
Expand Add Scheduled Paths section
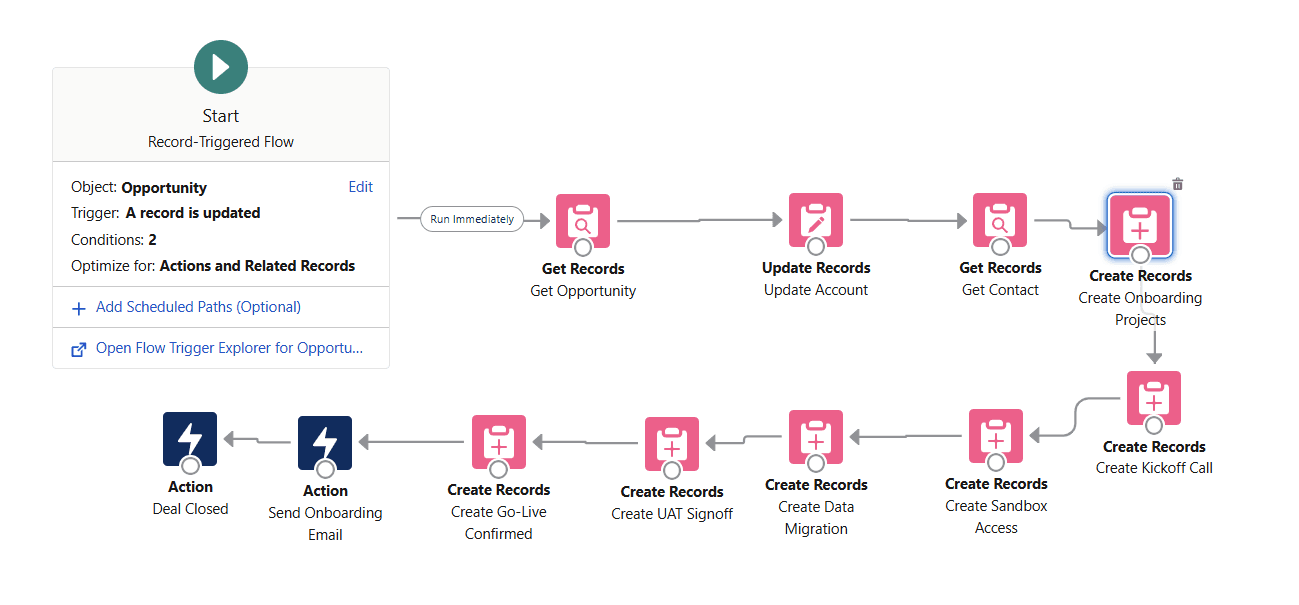tap(196, 307)
